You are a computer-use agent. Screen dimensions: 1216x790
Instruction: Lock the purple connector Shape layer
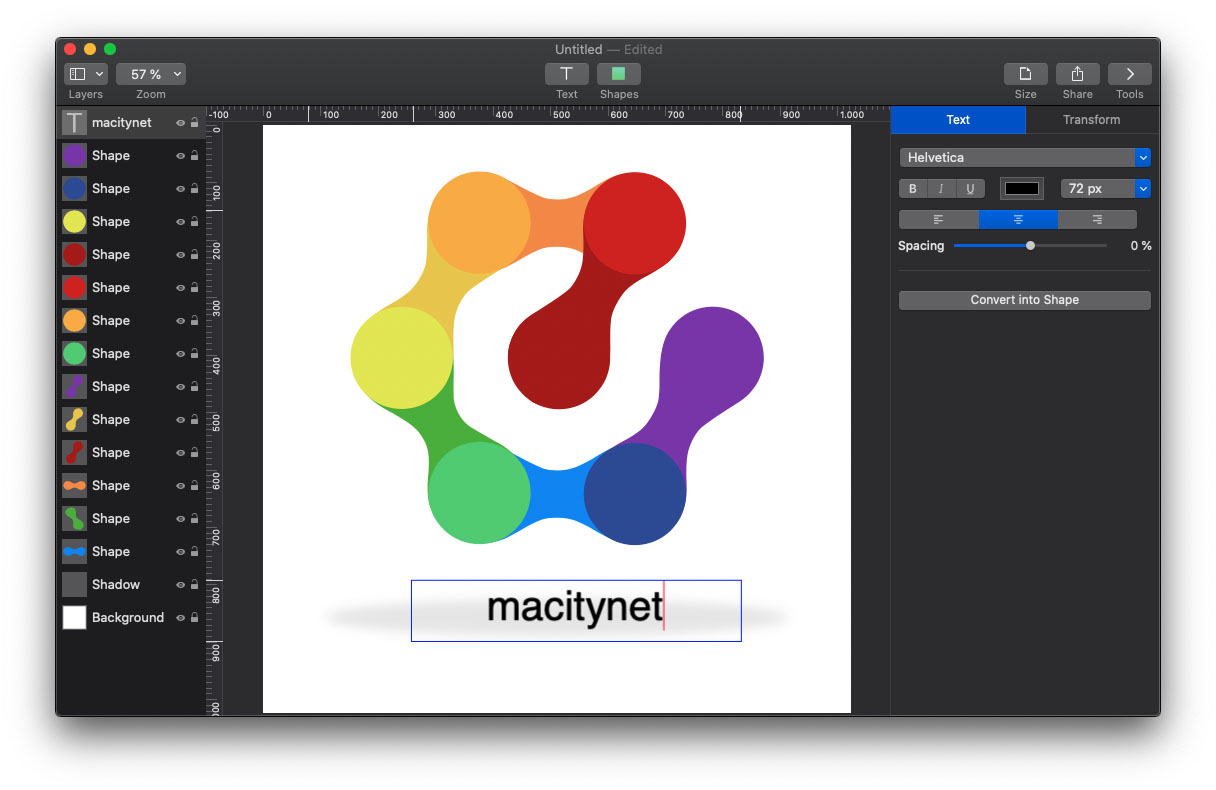(194, 387)
